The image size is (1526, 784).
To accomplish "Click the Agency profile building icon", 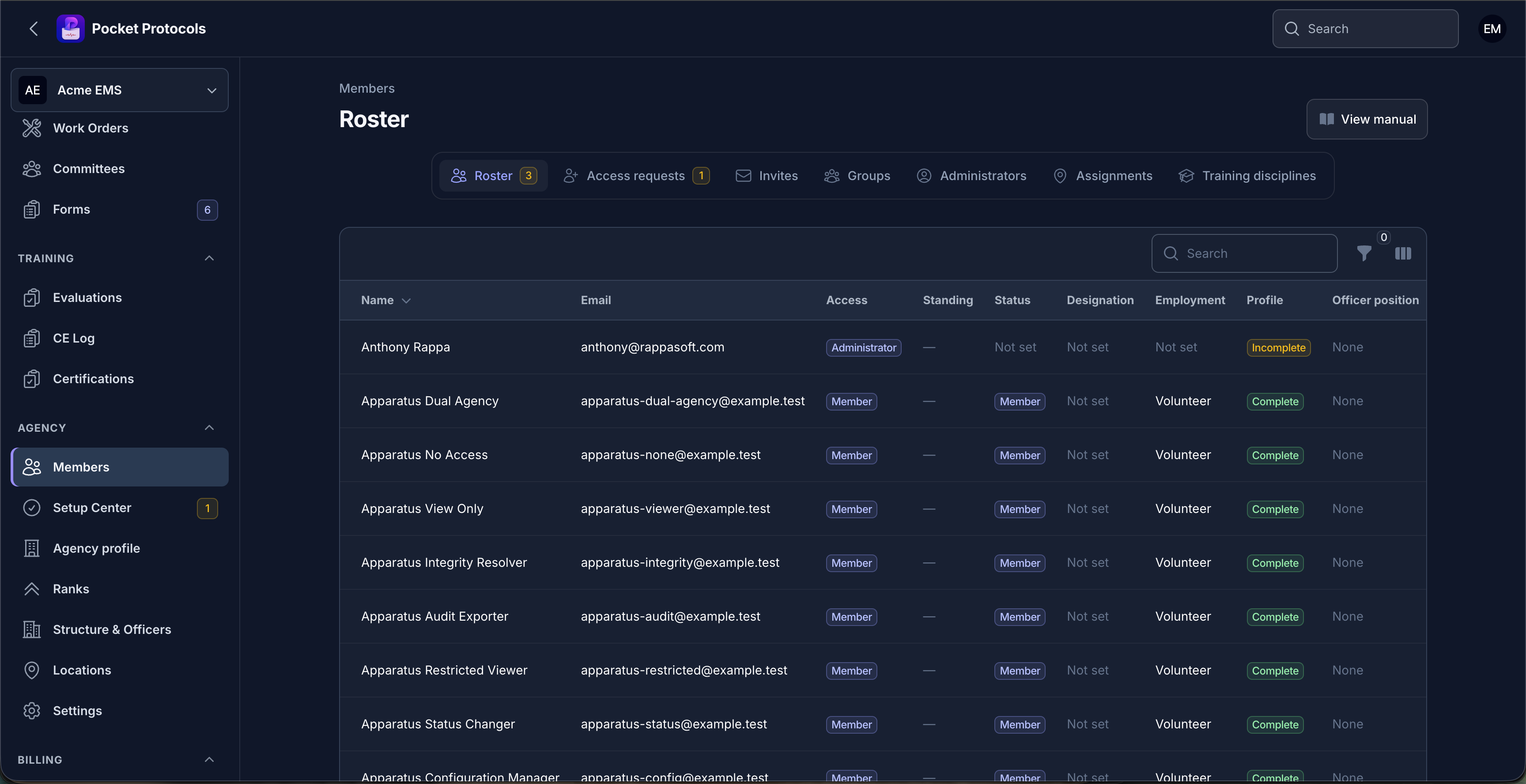I will 31,548.
